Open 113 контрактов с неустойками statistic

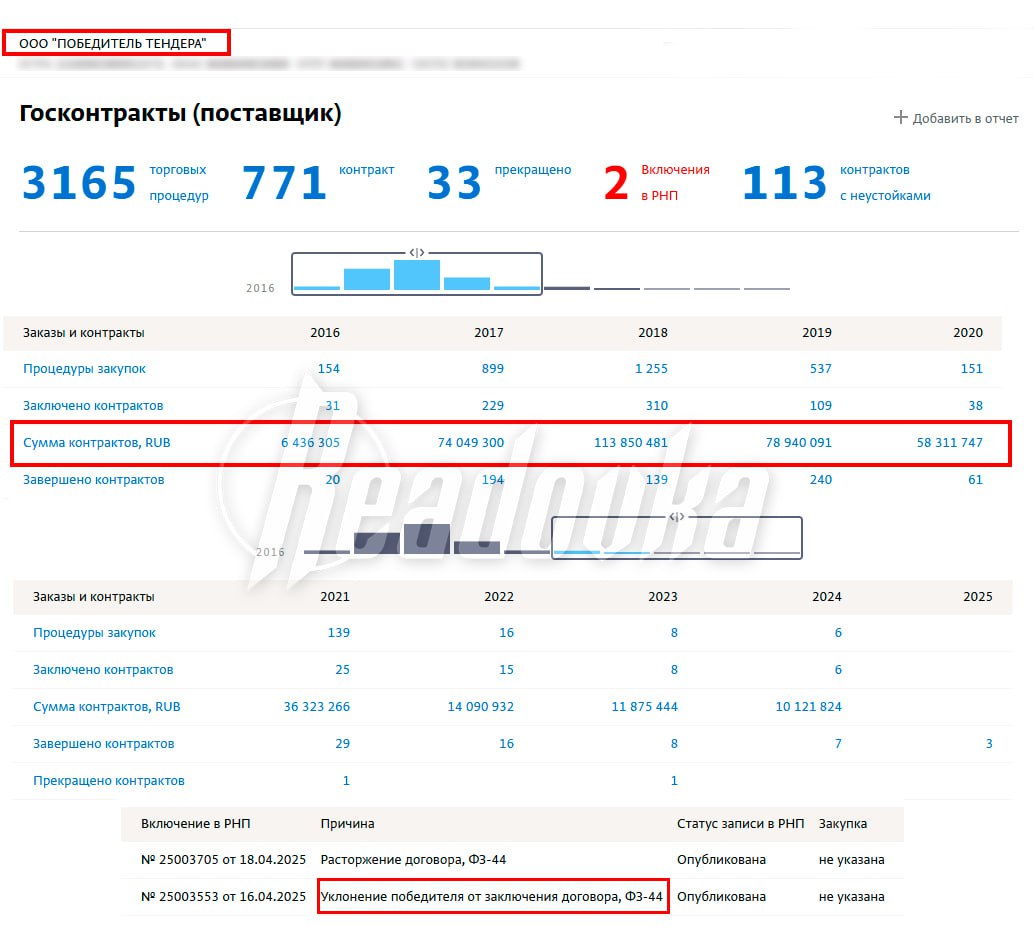[785, 183]
